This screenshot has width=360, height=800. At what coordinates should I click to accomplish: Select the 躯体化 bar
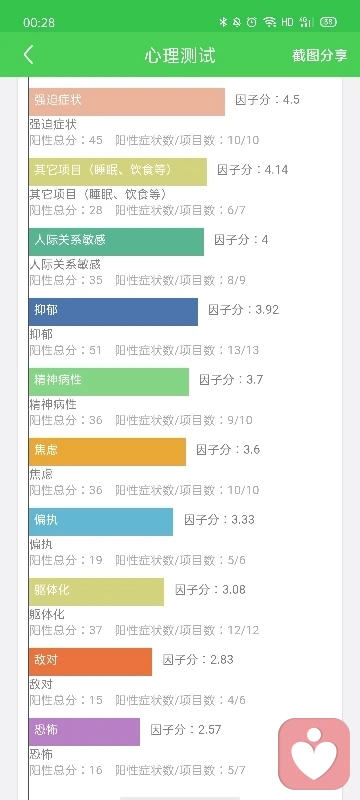coord(96,591)
